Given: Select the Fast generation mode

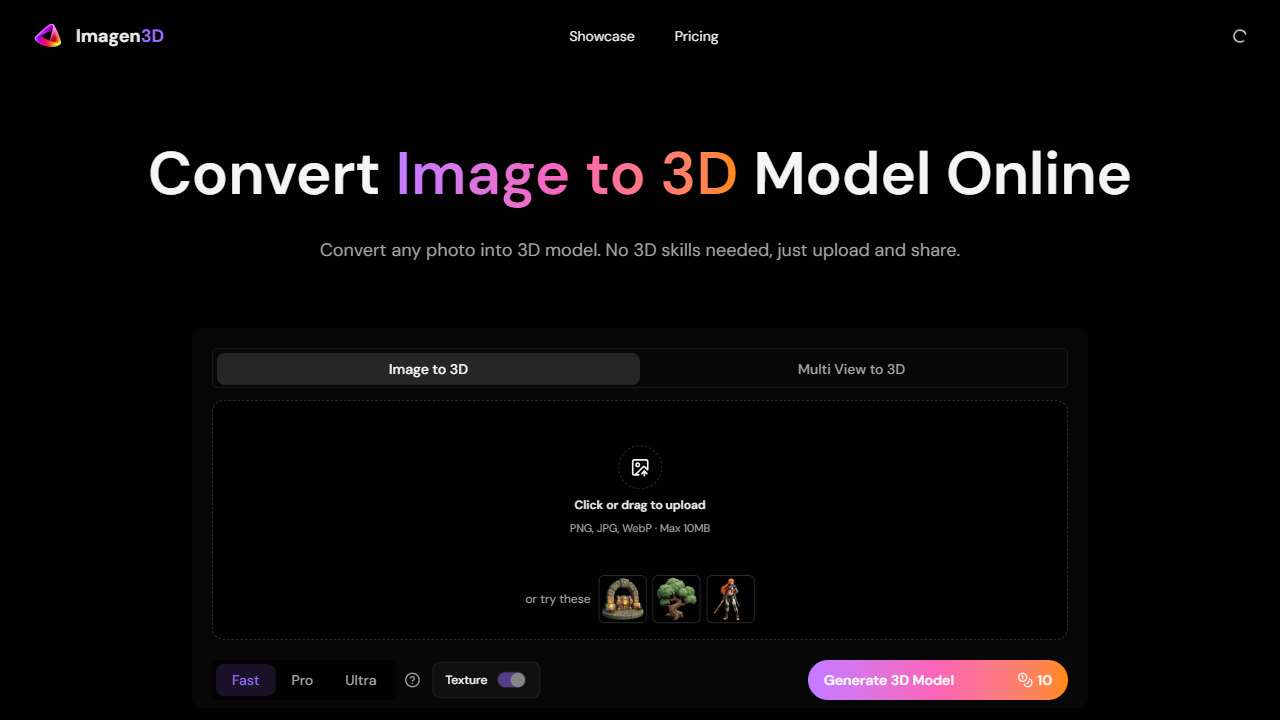Looking at the screenshot, I should click(245, 680).
